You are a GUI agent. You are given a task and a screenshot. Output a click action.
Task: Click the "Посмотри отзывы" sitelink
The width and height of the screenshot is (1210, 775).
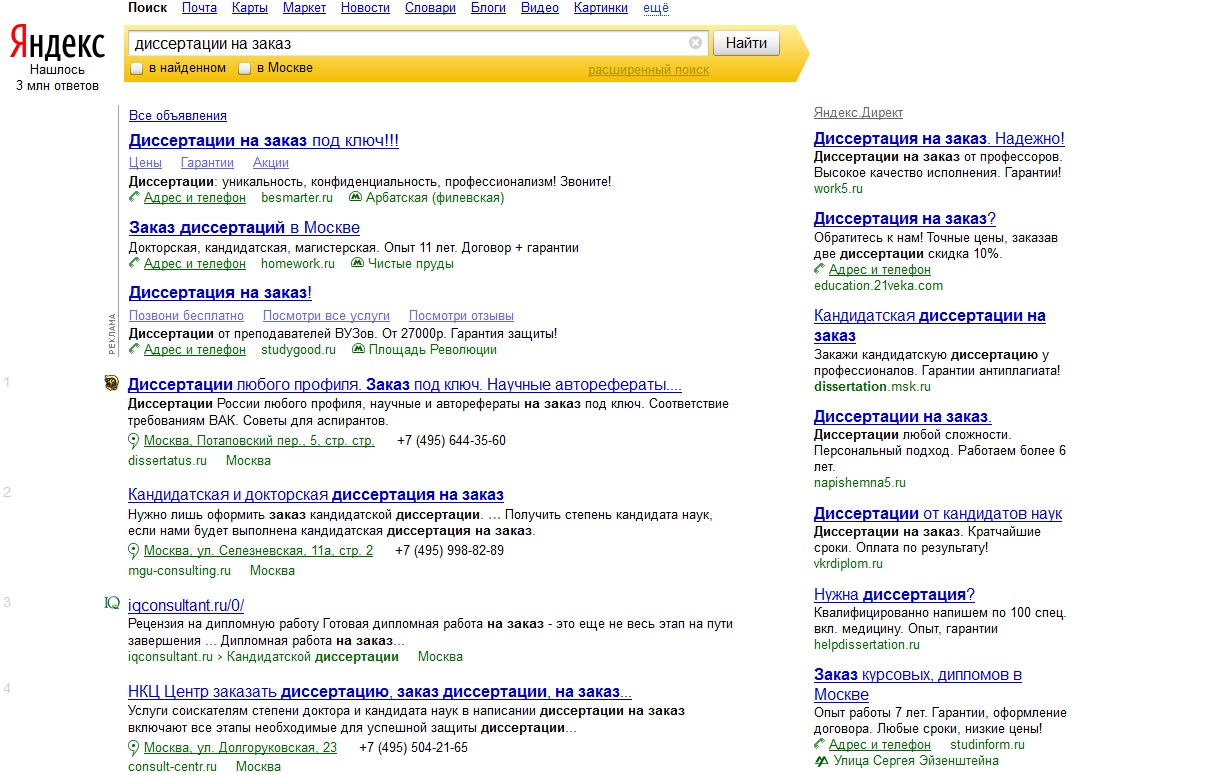(461, 315)
